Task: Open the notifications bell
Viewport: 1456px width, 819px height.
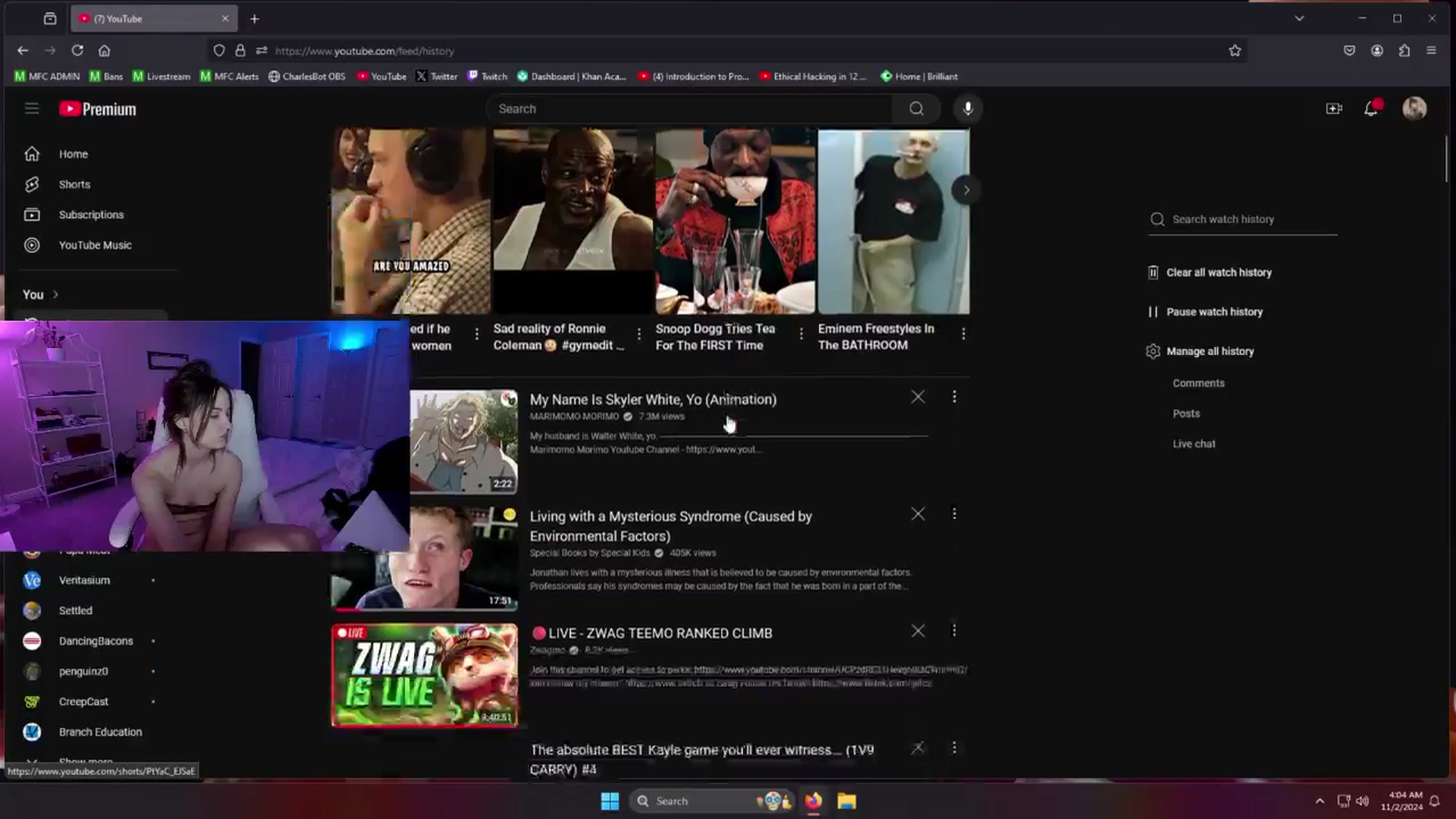Action: click(1371, 108)
